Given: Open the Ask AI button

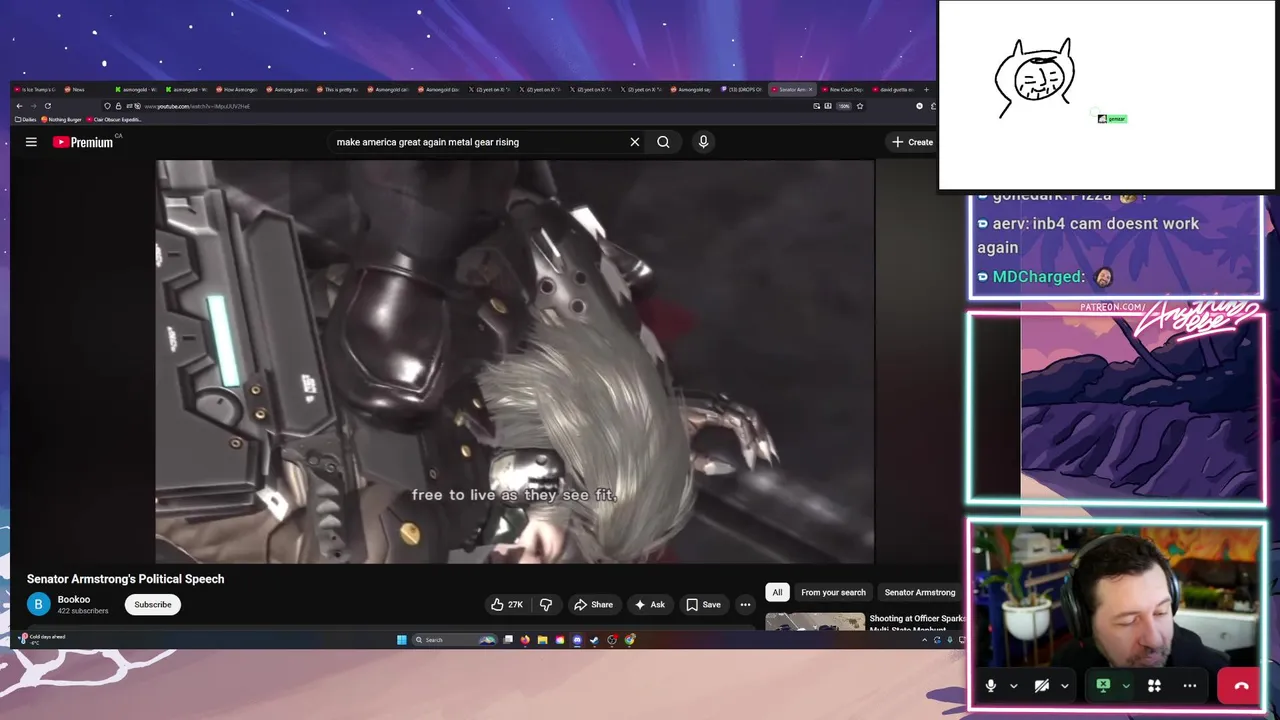Looking at the screenshot, I should pos(649,604).
